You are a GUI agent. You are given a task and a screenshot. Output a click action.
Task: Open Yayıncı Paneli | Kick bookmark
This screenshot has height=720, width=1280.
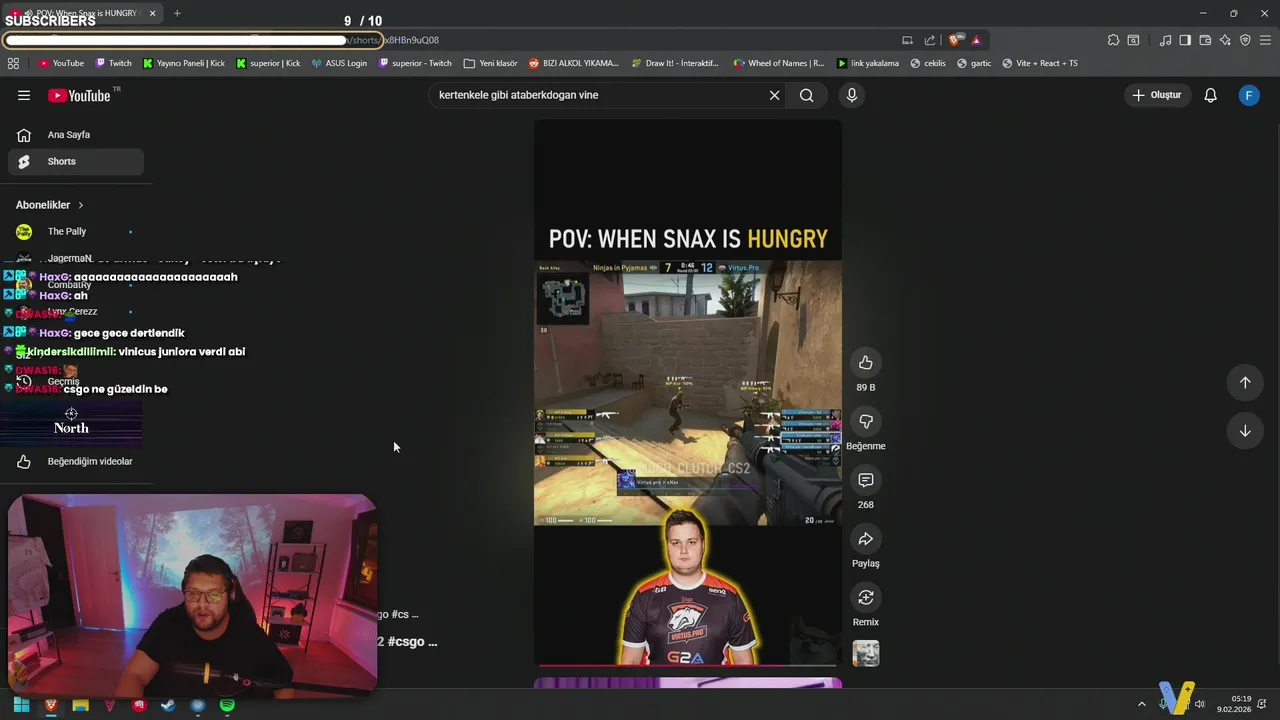click(183, 63)
